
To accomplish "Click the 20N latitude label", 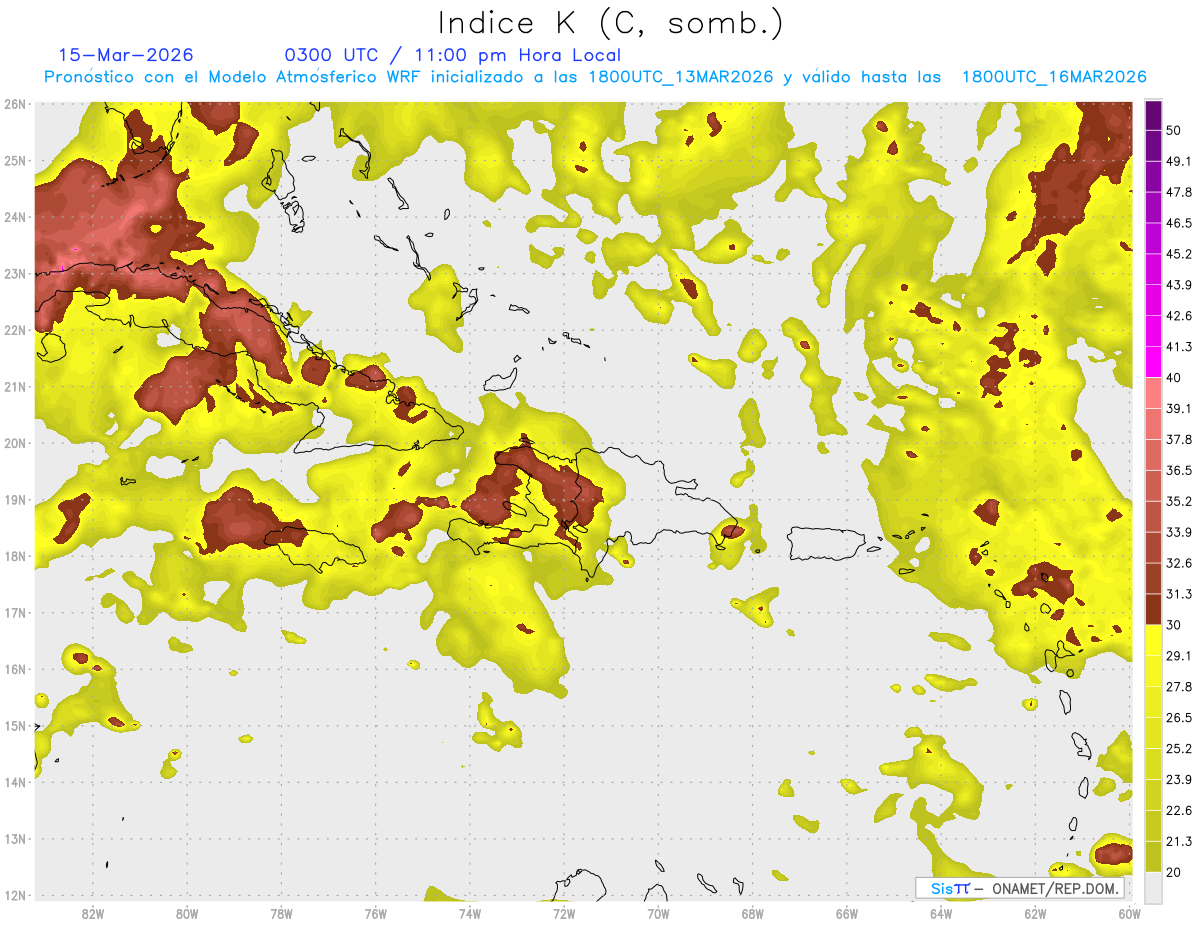I will 15,443.
